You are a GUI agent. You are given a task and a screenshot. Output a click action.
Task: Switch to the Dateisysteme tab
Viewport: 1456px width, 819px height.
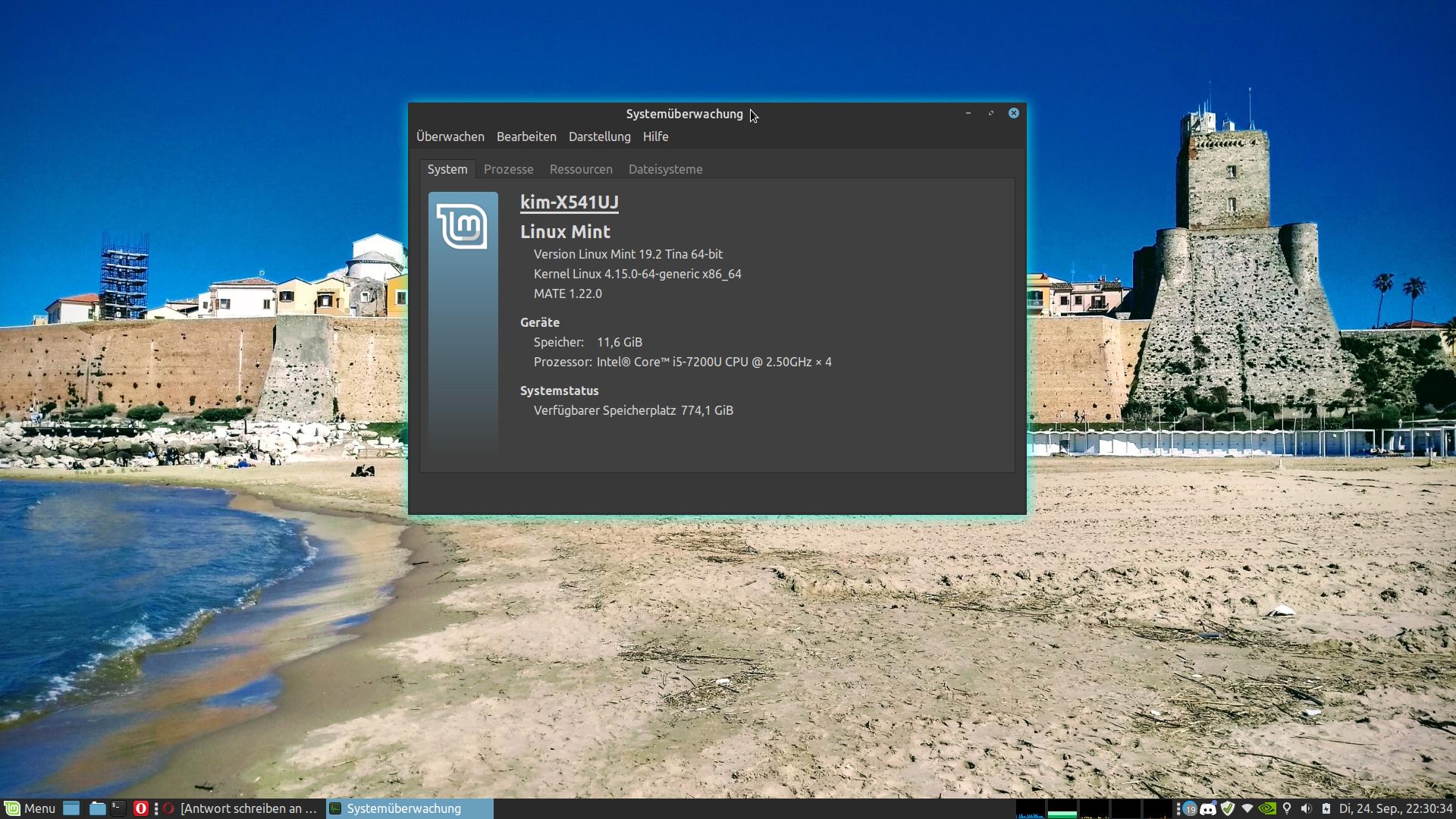(x=665, y=169)
